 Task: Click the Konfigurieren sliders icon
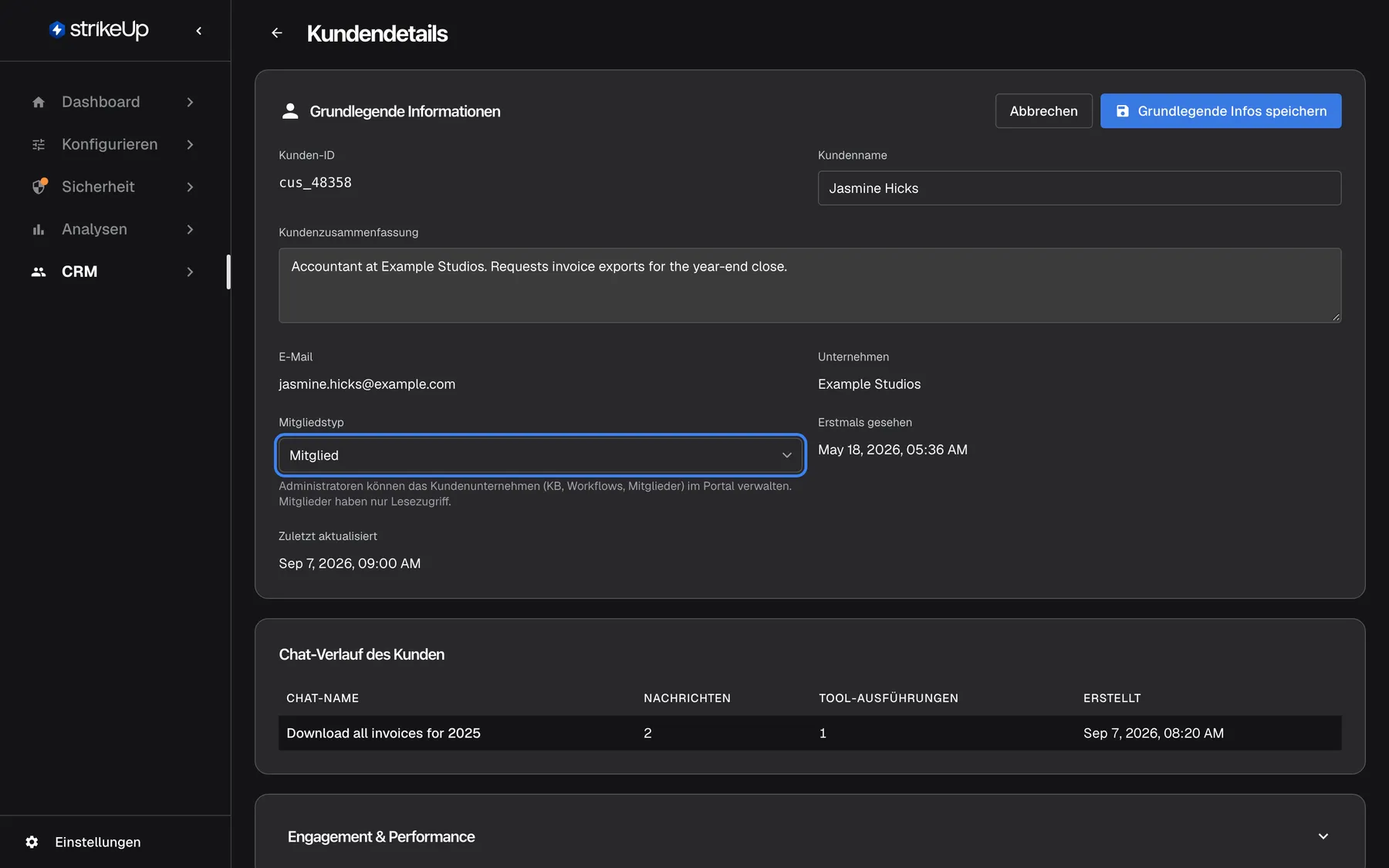coord(39,144)
